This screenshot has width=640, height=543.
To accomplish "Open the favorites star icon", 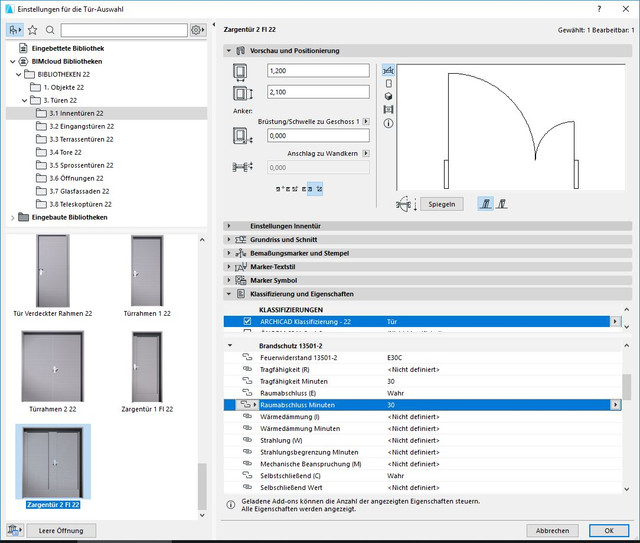I will tap(33, 30).
